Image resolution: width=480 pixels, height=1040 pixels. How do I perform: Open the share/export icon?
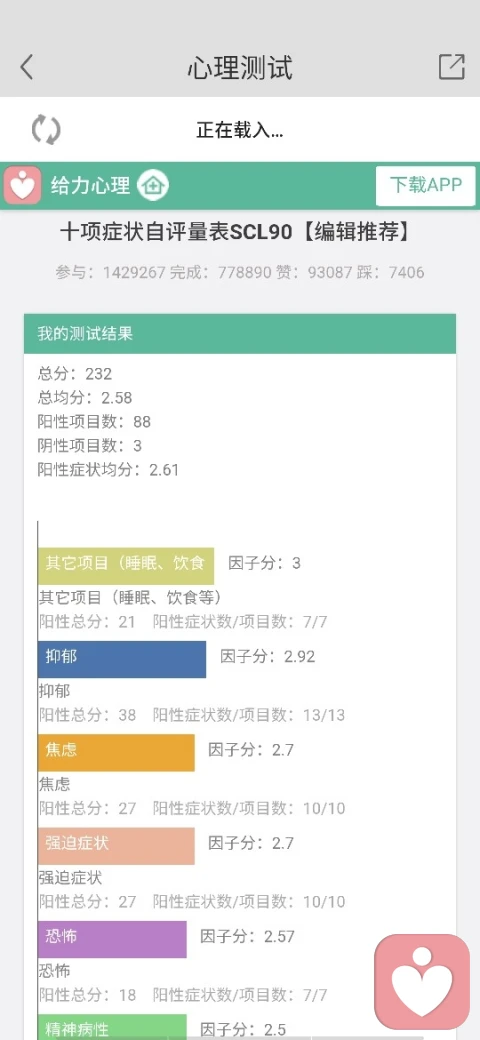coord(451,67)
